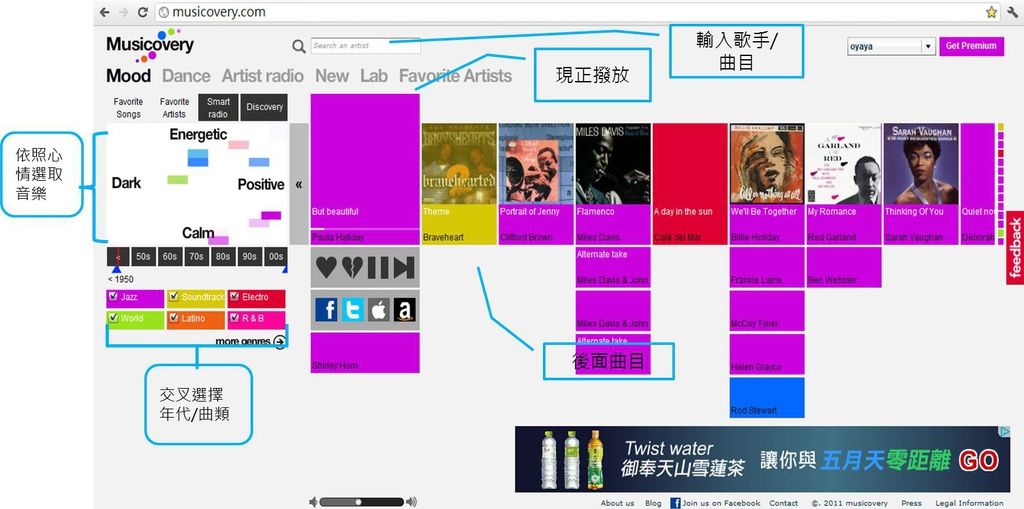1024x509 pixels.
Task: Switch to the Mood tab
Action: (128, 76)
